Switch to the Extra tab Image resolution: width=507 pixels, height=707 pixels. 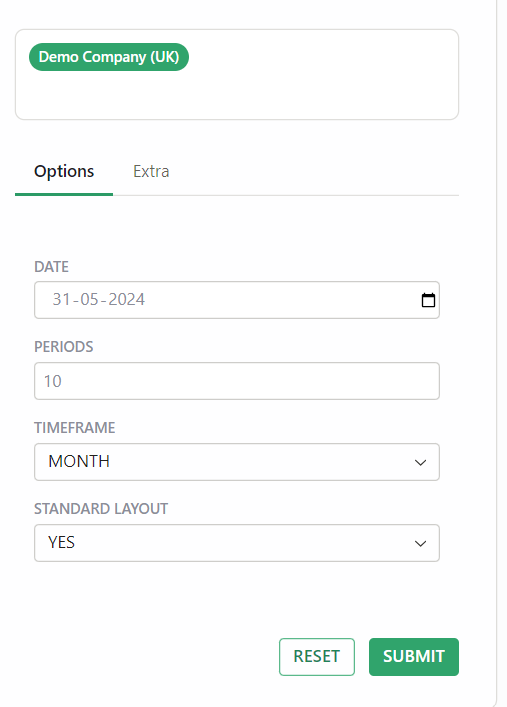coord(151,171)
